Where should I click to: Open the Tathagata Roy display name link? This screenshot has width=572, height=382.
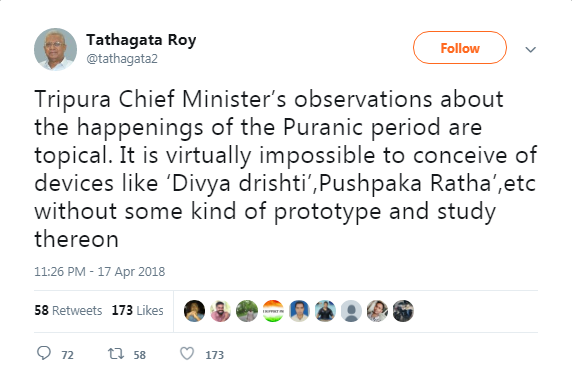[141, 39]
